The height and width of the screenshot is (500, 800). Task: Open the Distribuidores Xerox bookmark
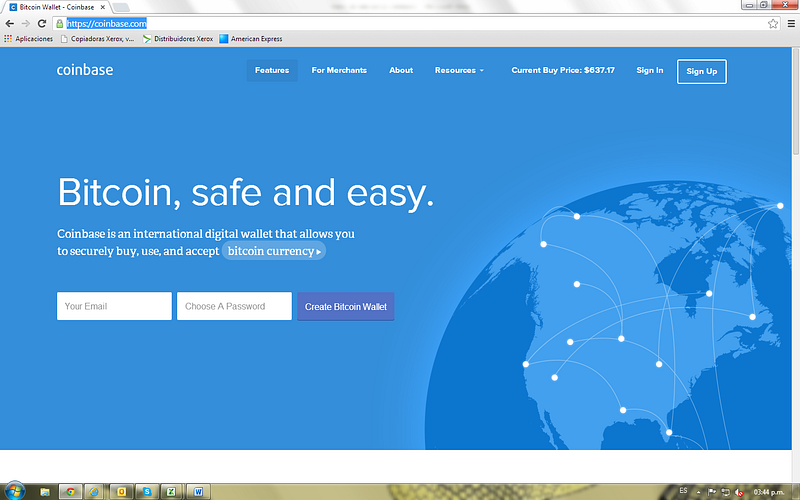[178, 39]
